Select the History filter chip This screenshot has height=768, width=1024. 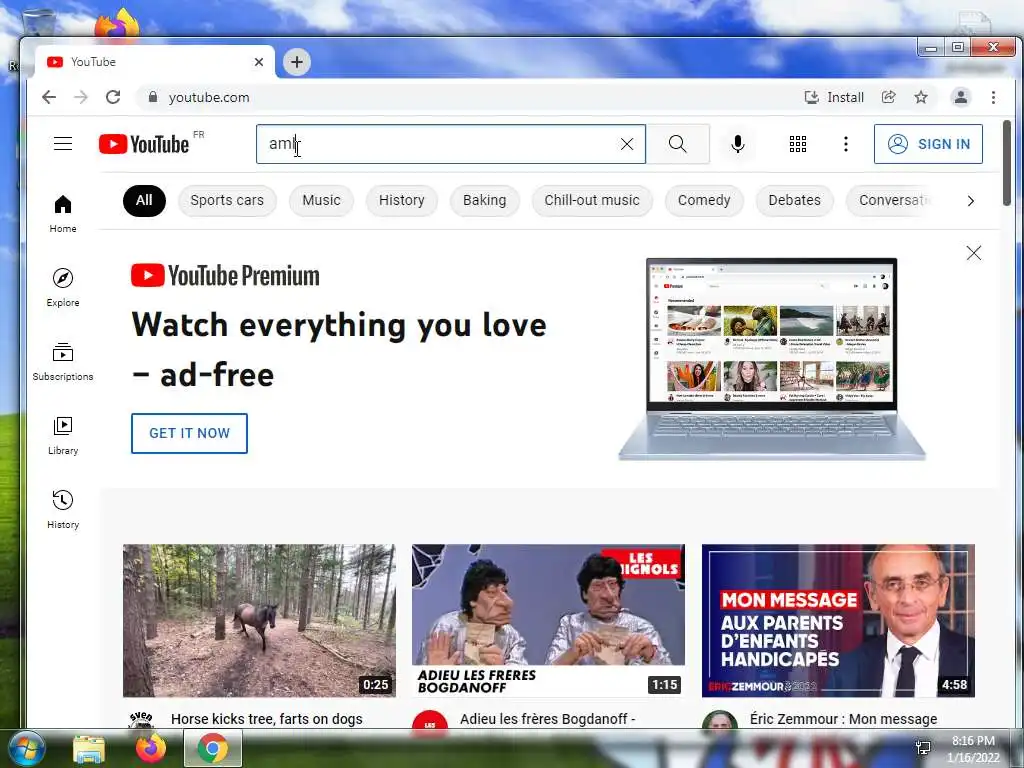click(x=402, y=200)
